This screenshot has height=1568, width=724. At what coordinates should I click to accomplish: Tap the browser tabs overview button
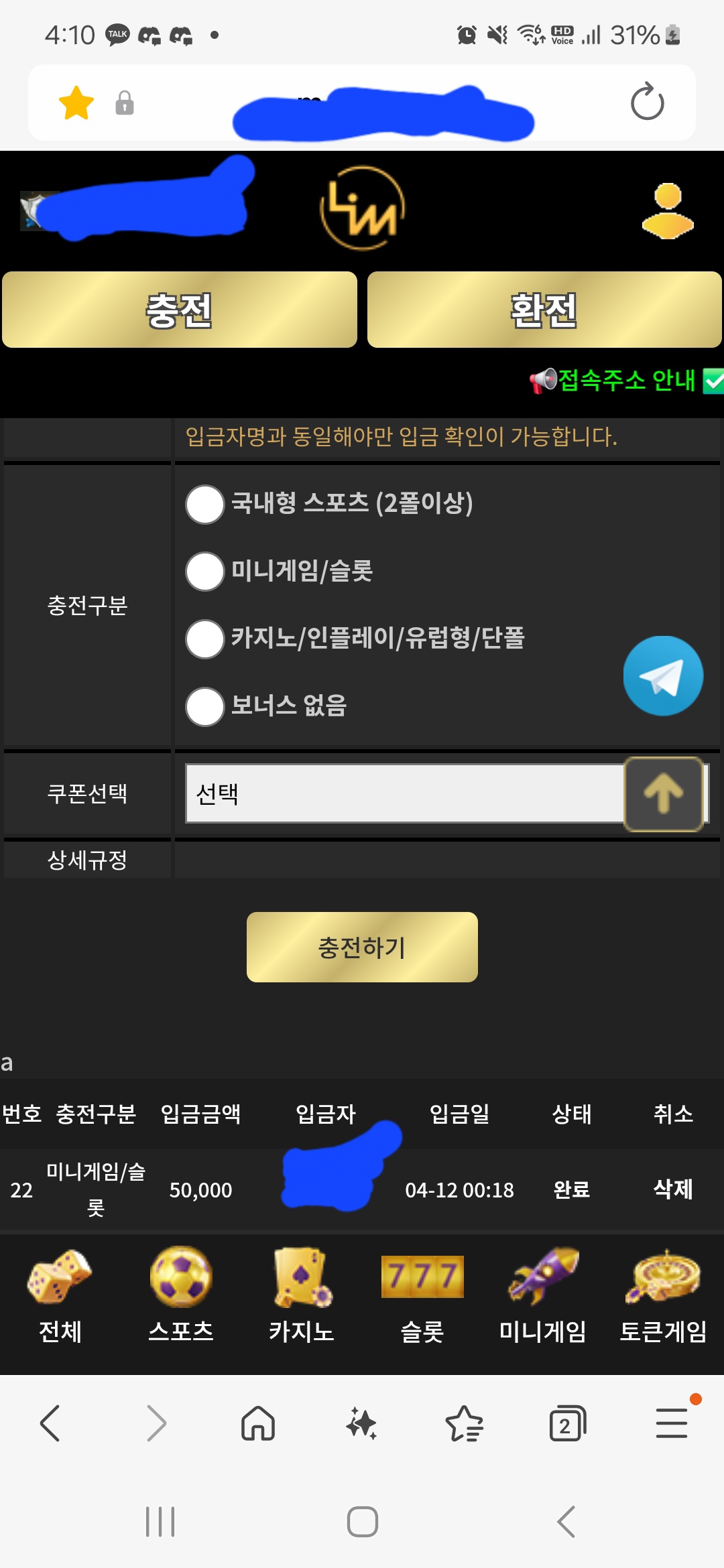pyautogui.click(x=566, y=1423)
